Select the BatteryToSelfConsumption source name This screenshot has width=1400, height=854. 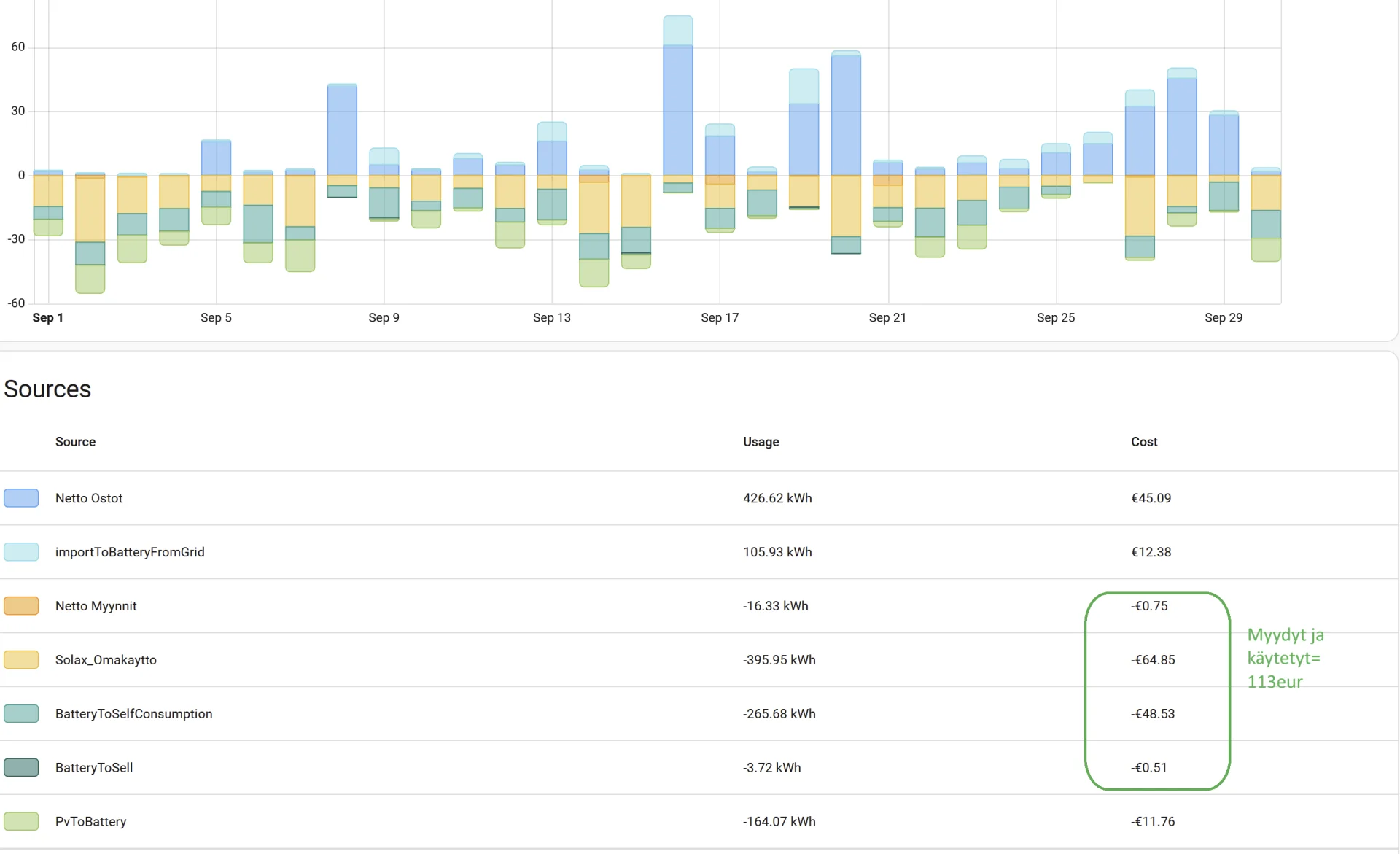click(x=134, y=714)
